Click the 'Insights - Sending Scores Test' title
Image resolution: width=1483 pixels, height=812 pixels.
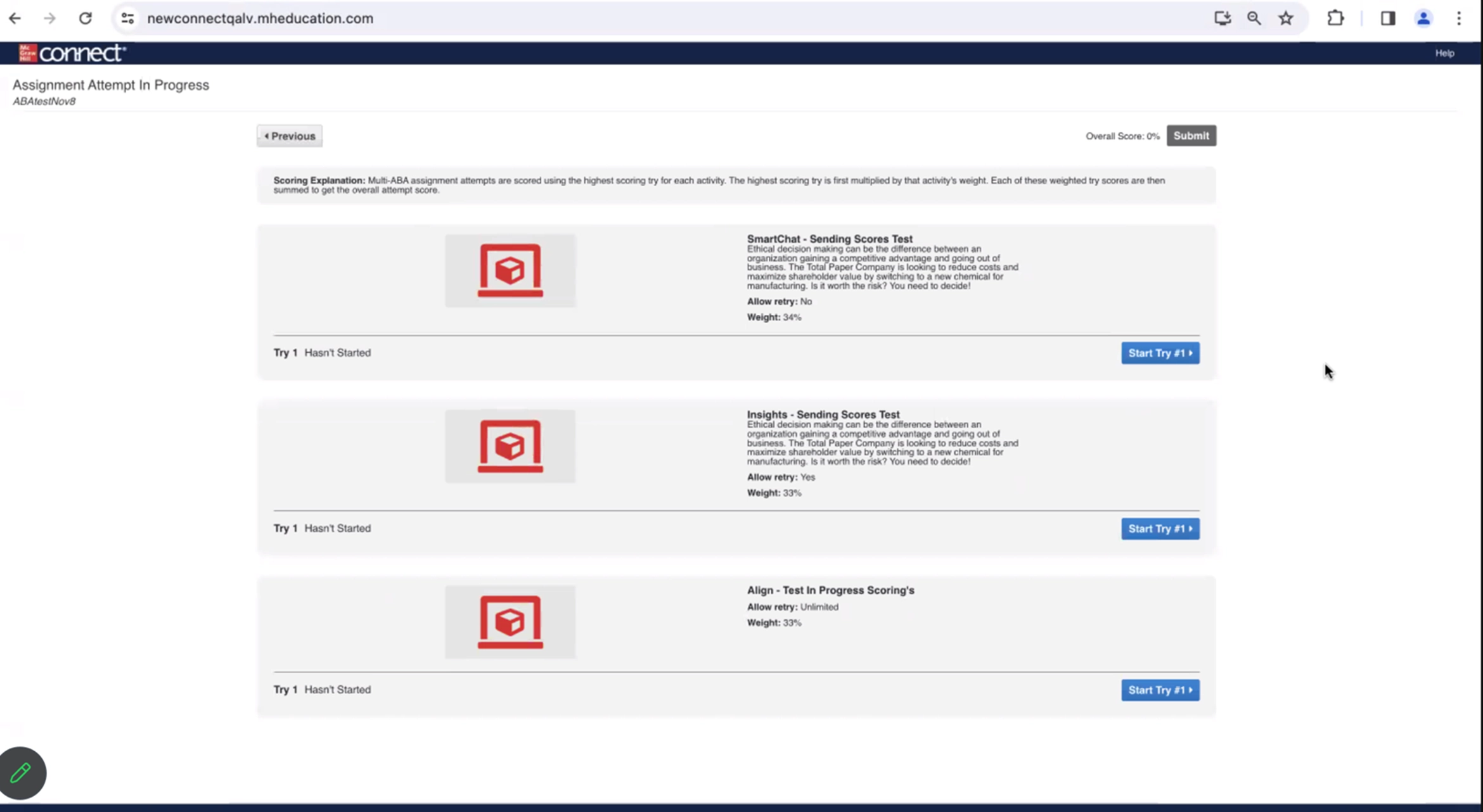click(823, 414)
